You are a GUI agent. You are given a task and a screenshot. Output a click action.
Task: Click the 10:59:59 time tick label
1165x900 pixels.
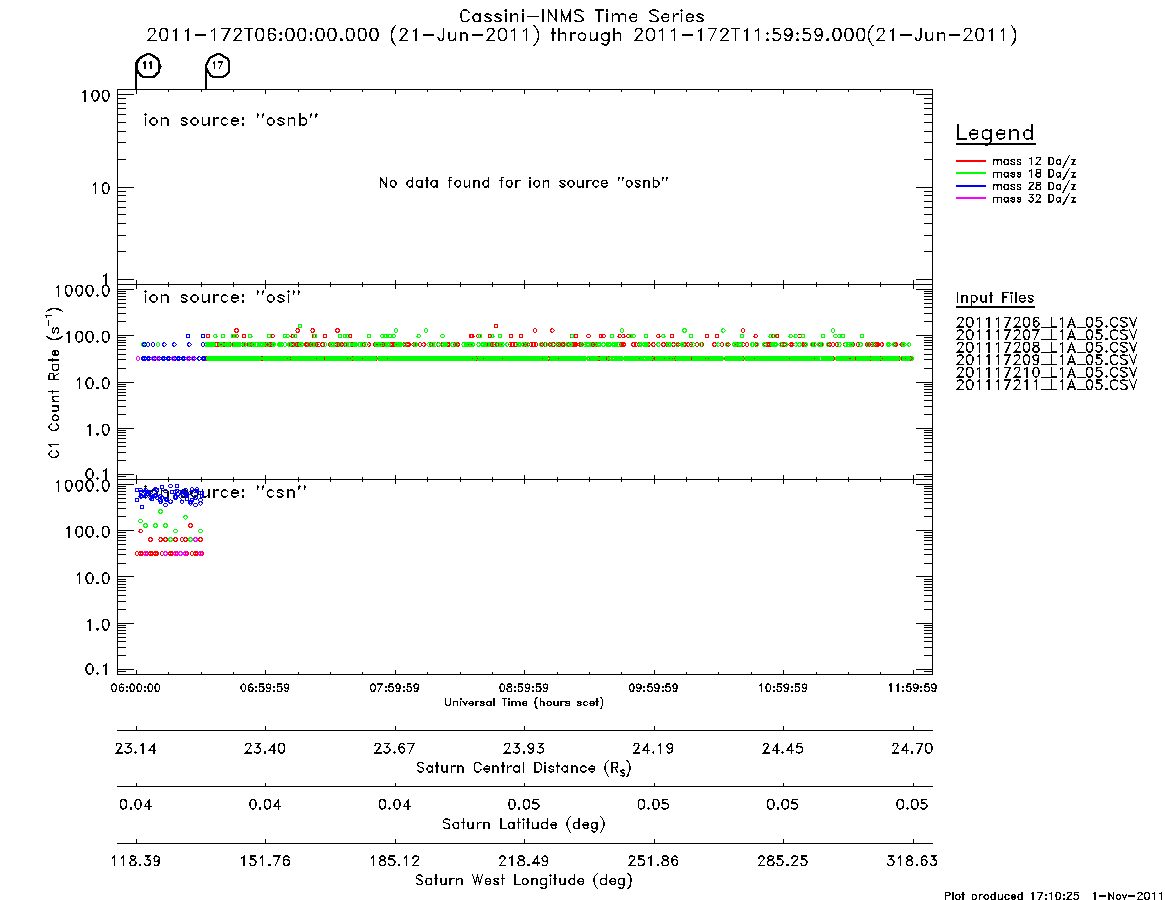click(782, 688)
